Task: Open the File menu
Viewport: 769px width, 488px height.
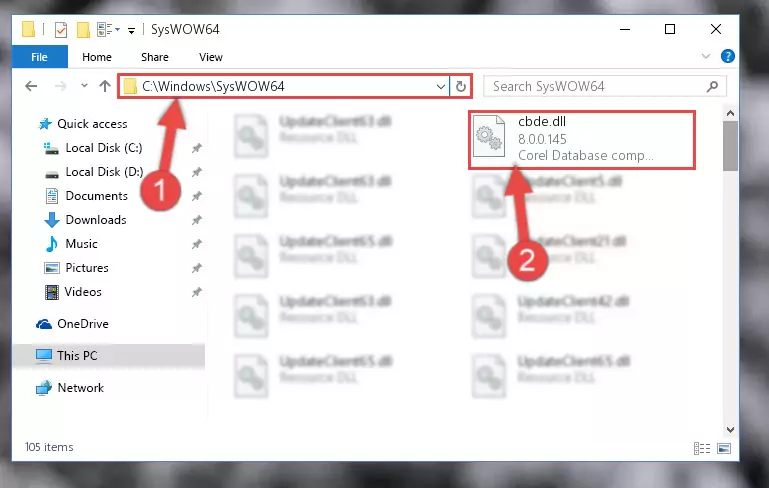Action: pyautogui.click(x=39, y=57)
